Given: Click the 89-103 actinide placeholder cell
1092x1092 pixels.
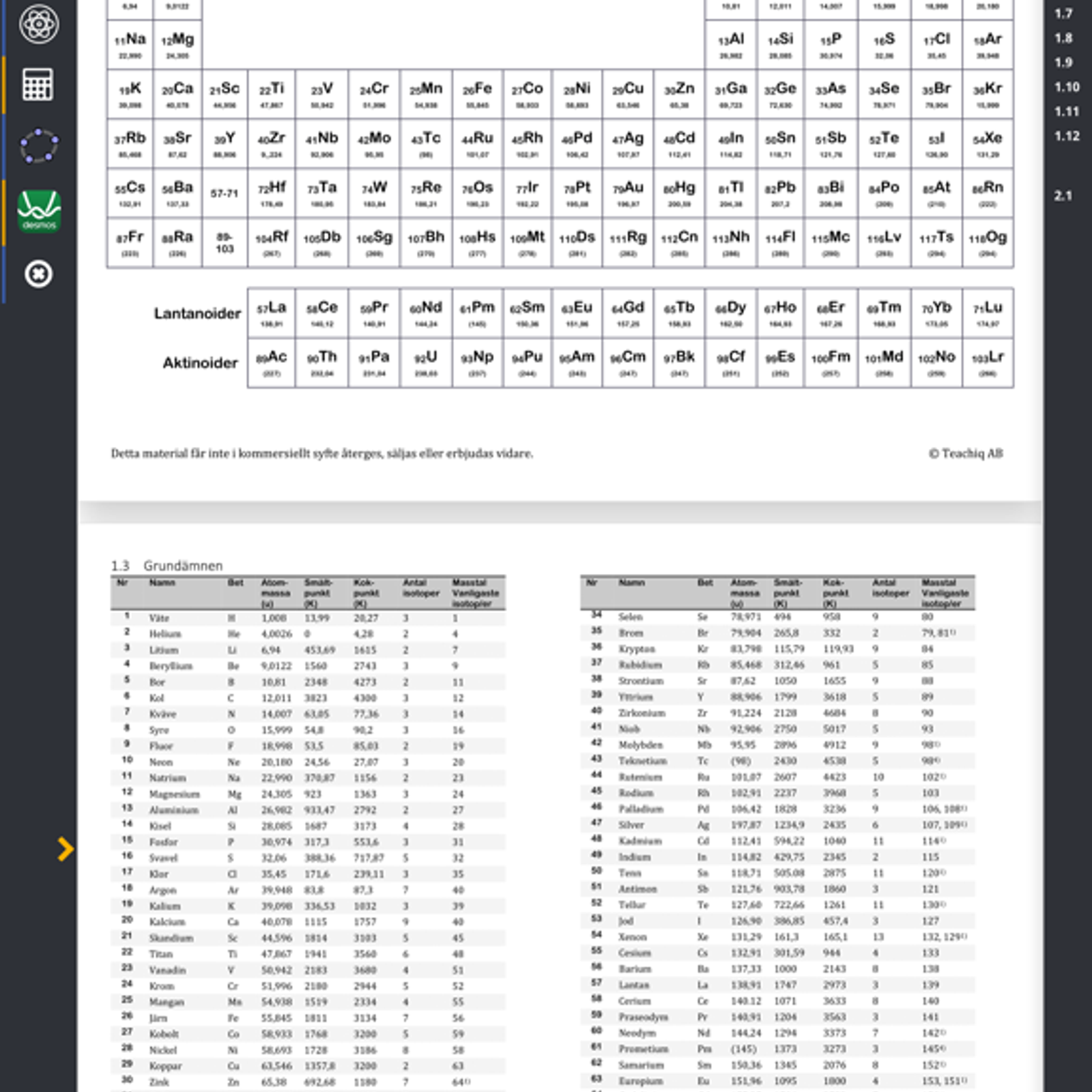Looking at the screenshot, I should pyautogui.click(x=225, y=243).
